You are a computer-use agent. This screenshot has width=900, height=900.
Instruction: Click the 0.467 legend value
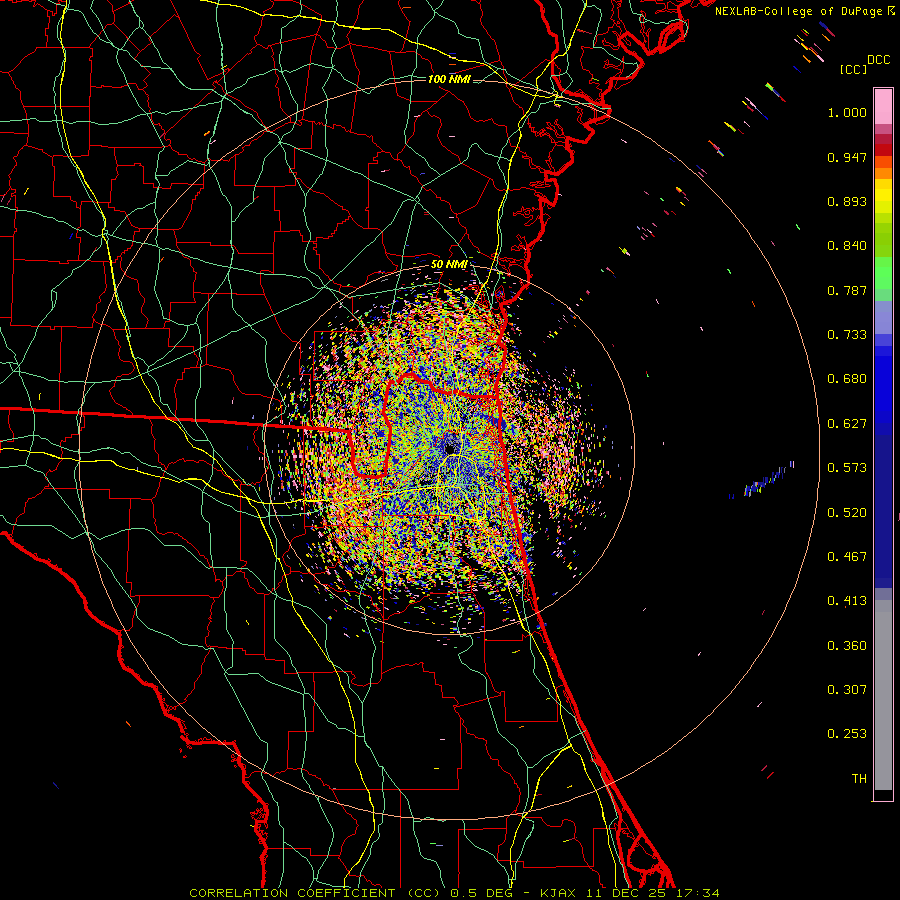click(x=847, y=557)
